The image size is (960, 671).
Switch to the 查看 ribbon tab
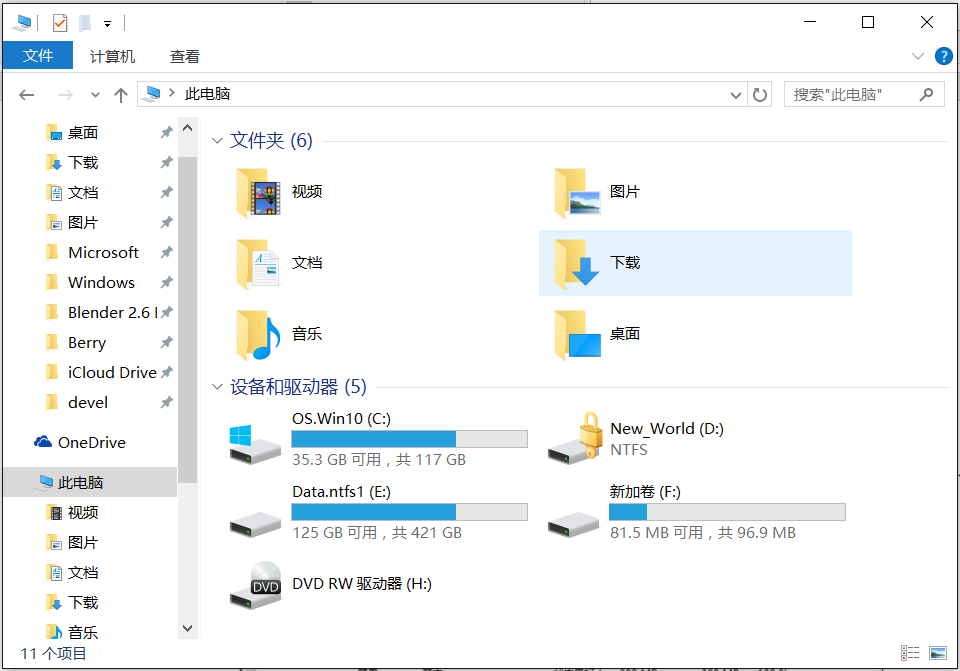[x=185, y=57]
